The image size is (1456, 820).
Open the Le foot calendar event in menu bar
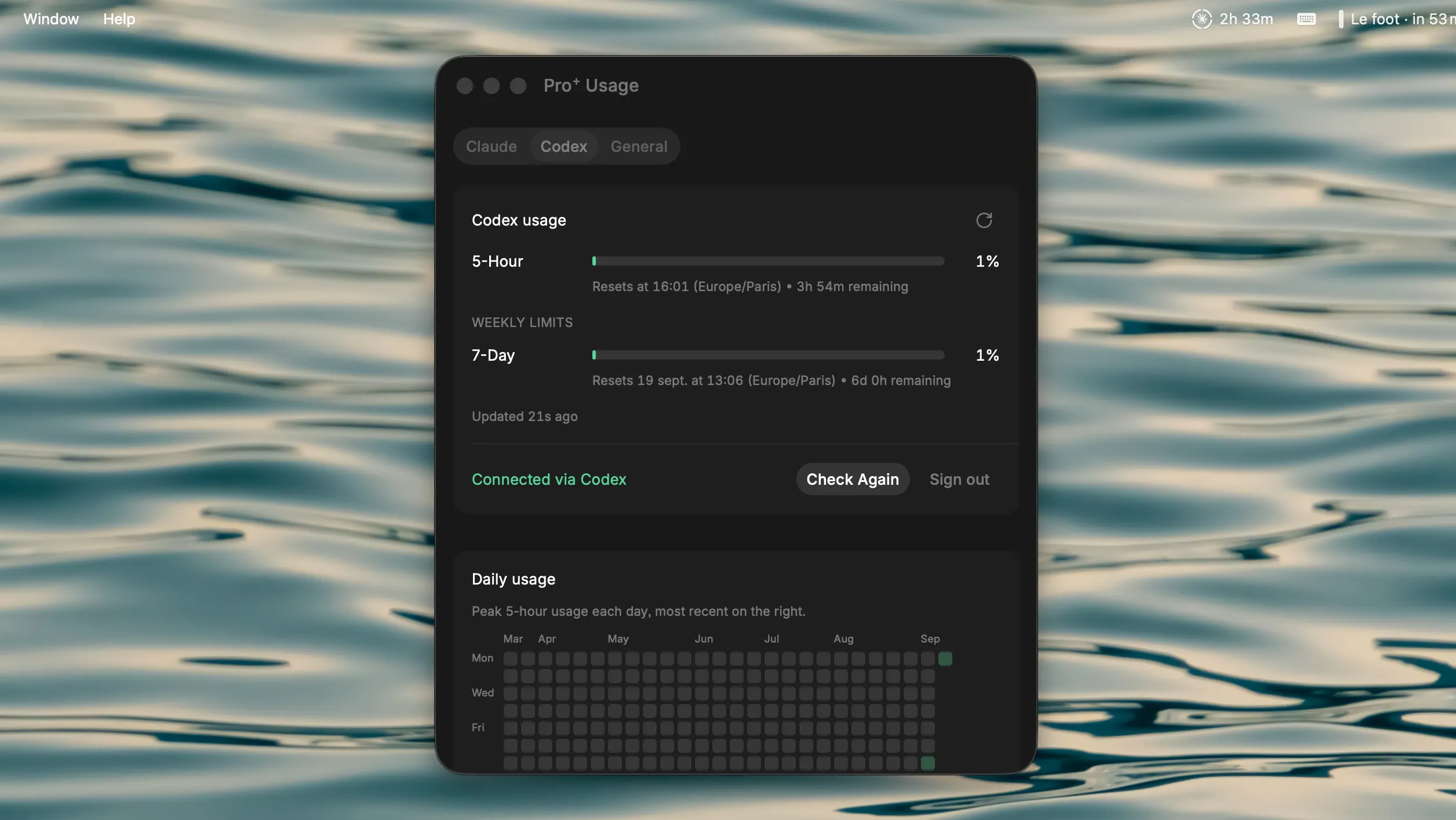[x=1396, y=19]
